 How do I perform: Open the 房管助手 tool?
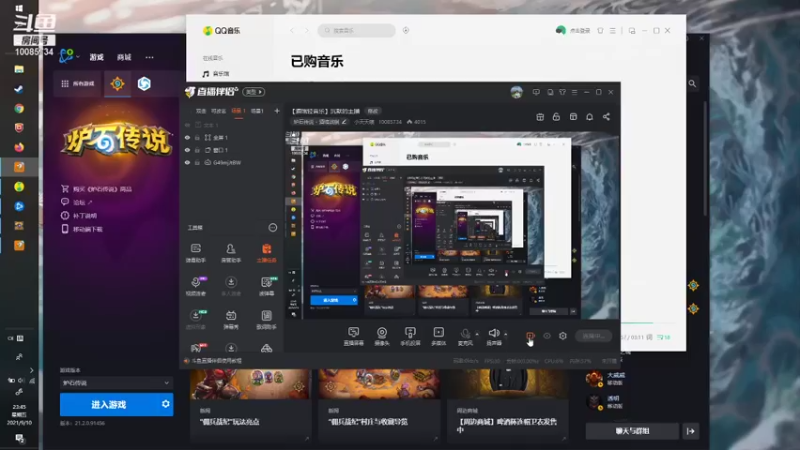point(231,253)
